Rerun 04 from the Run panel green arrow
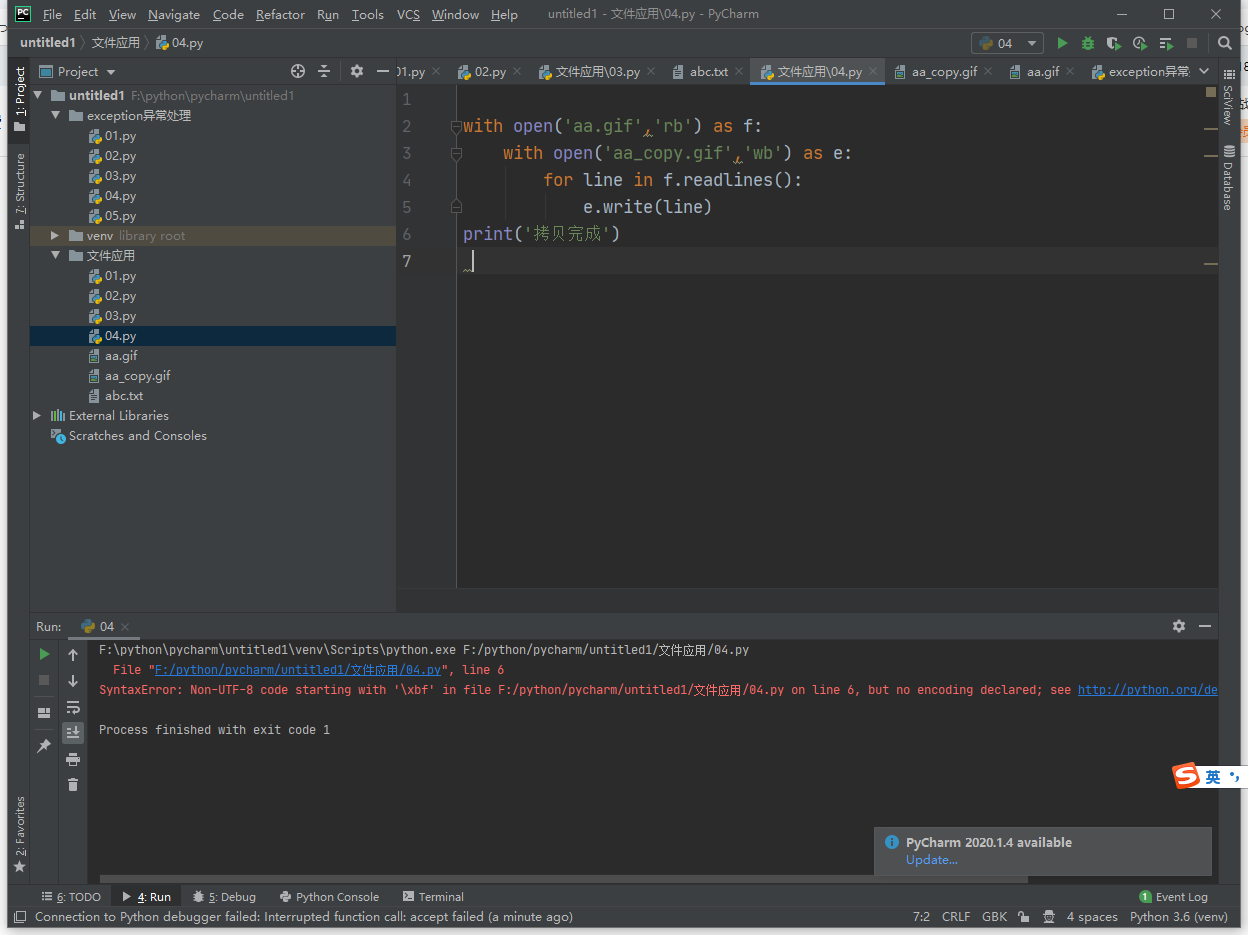The width and height of the screenshot is (1248, 935). [x=44, y=654]
